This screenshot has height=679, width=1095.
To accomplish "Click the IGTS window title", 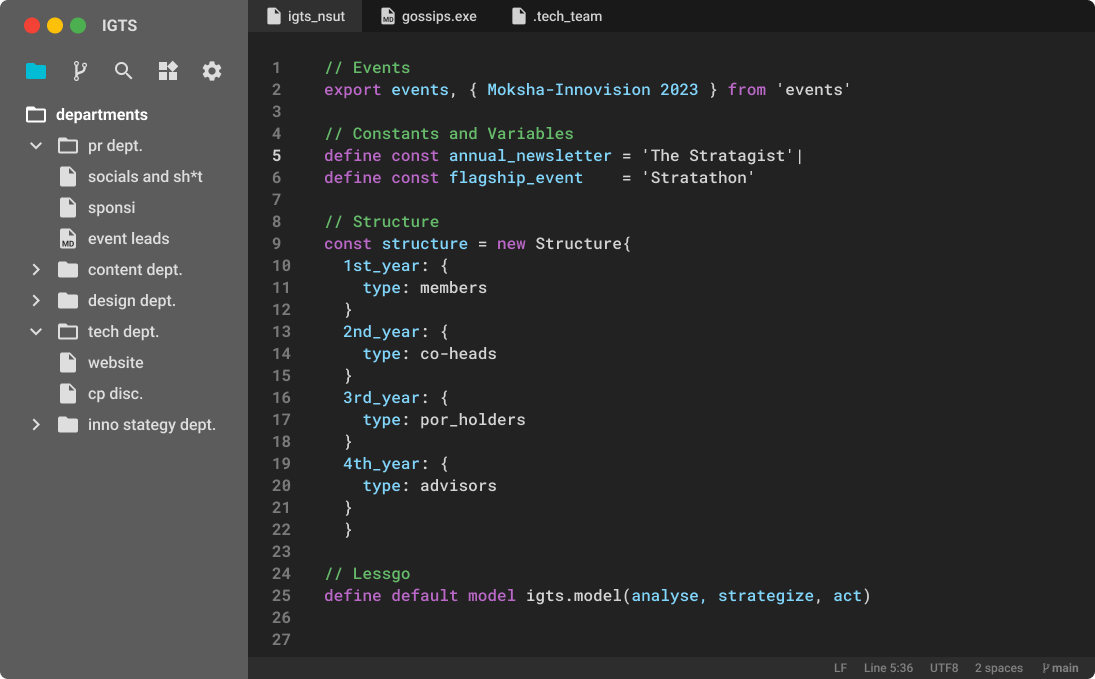I will pyautogui.click(x=119, y=26).
